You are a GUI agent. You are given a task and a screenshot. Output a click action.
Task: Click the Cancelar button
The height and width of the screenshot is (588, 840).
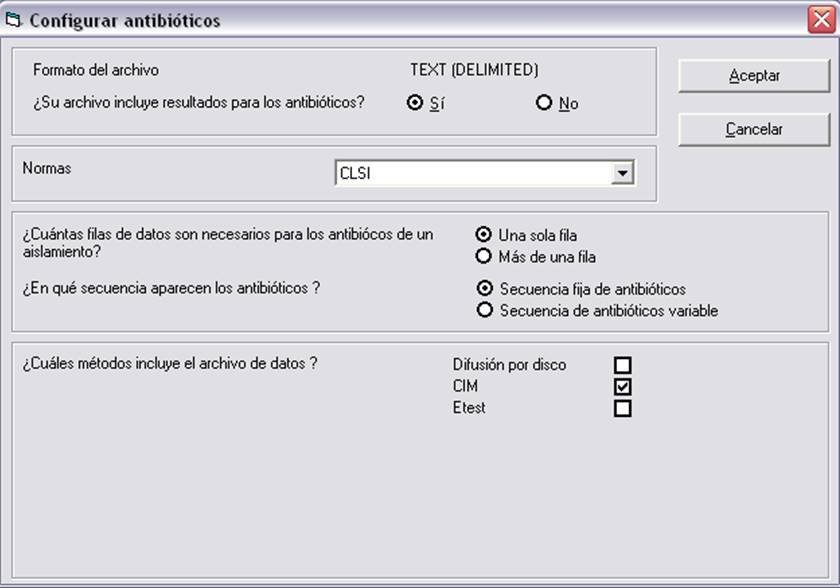pyautogui.click(x=754, y=129)
